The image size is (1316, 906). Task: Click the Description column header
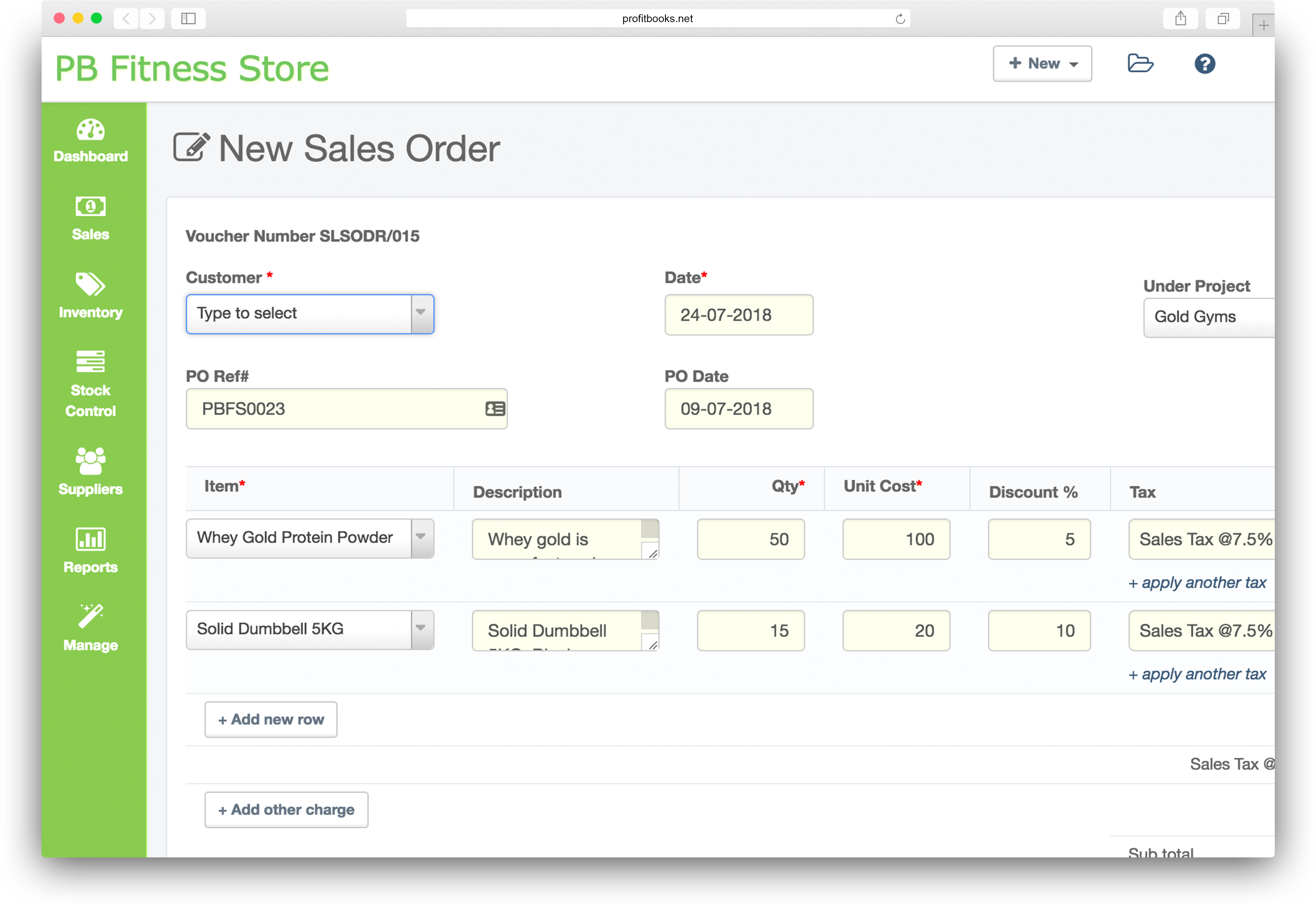[517, 492]
